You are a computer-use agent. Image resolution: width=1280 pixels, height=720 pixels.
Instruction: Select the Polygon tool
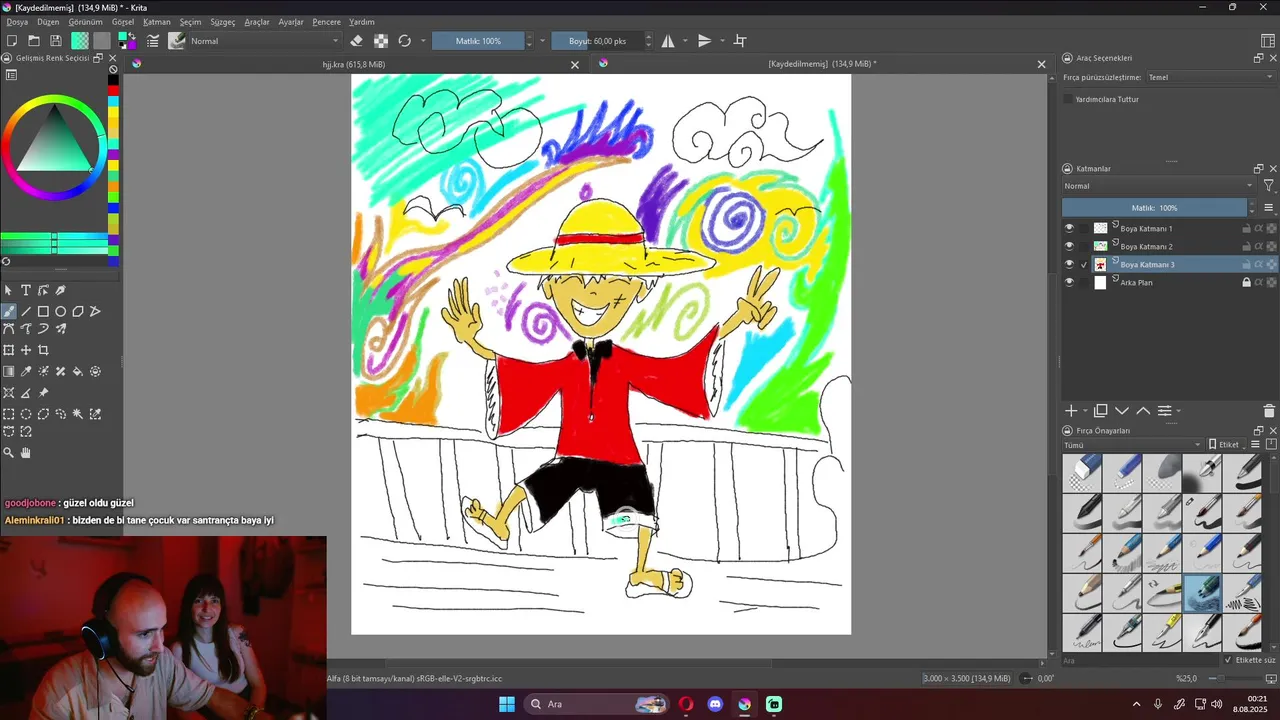point(77,311)
